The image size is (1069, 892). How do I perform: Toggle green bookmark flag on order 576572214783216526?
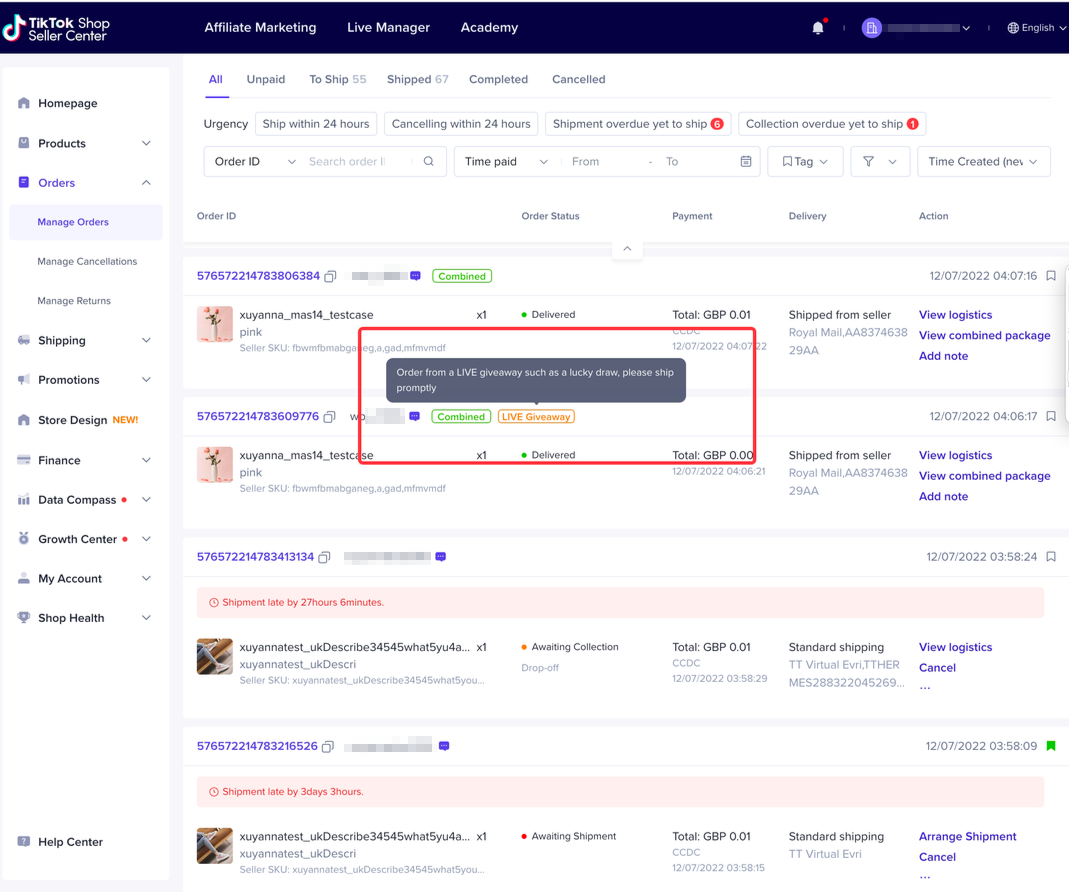click(x=1051, y=746)
